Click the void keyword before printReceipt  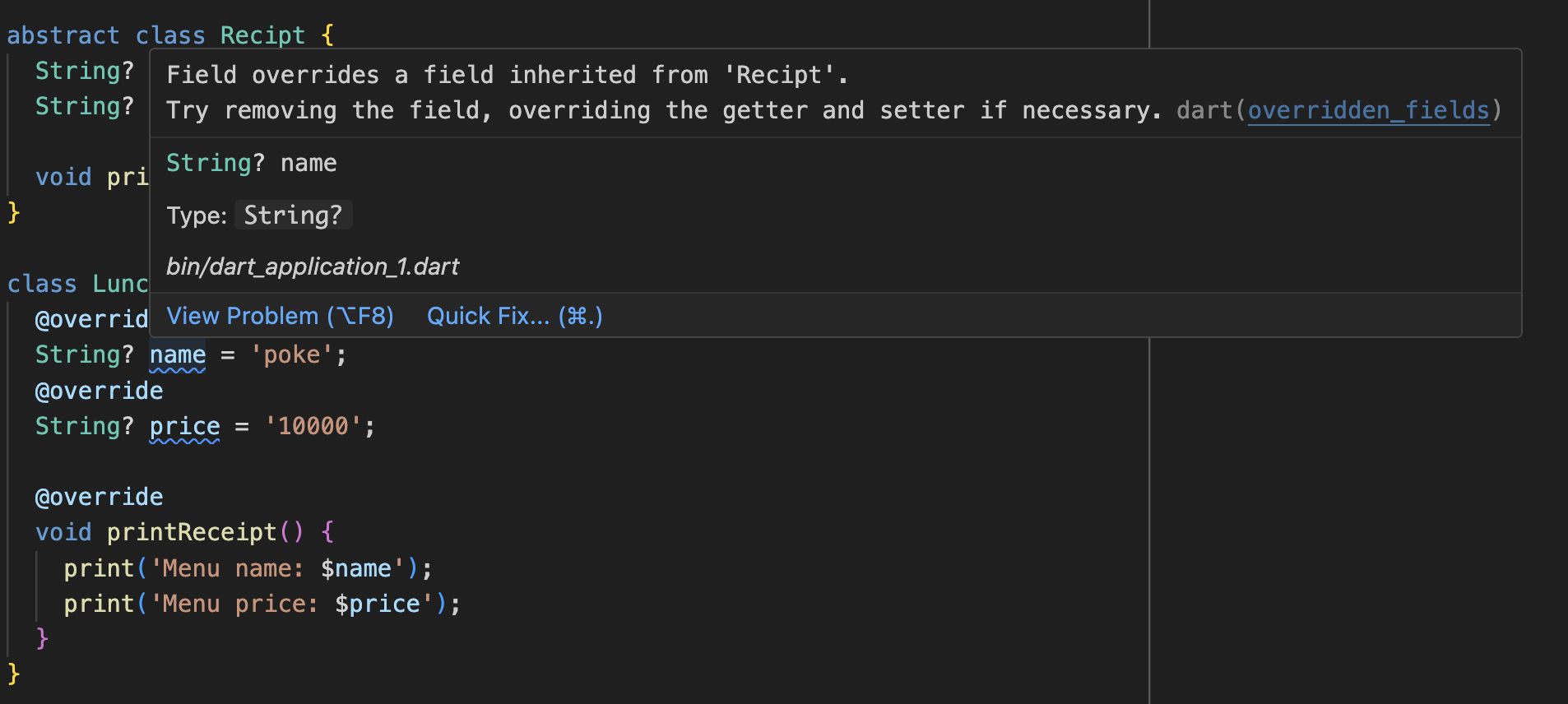coord(63,532)
